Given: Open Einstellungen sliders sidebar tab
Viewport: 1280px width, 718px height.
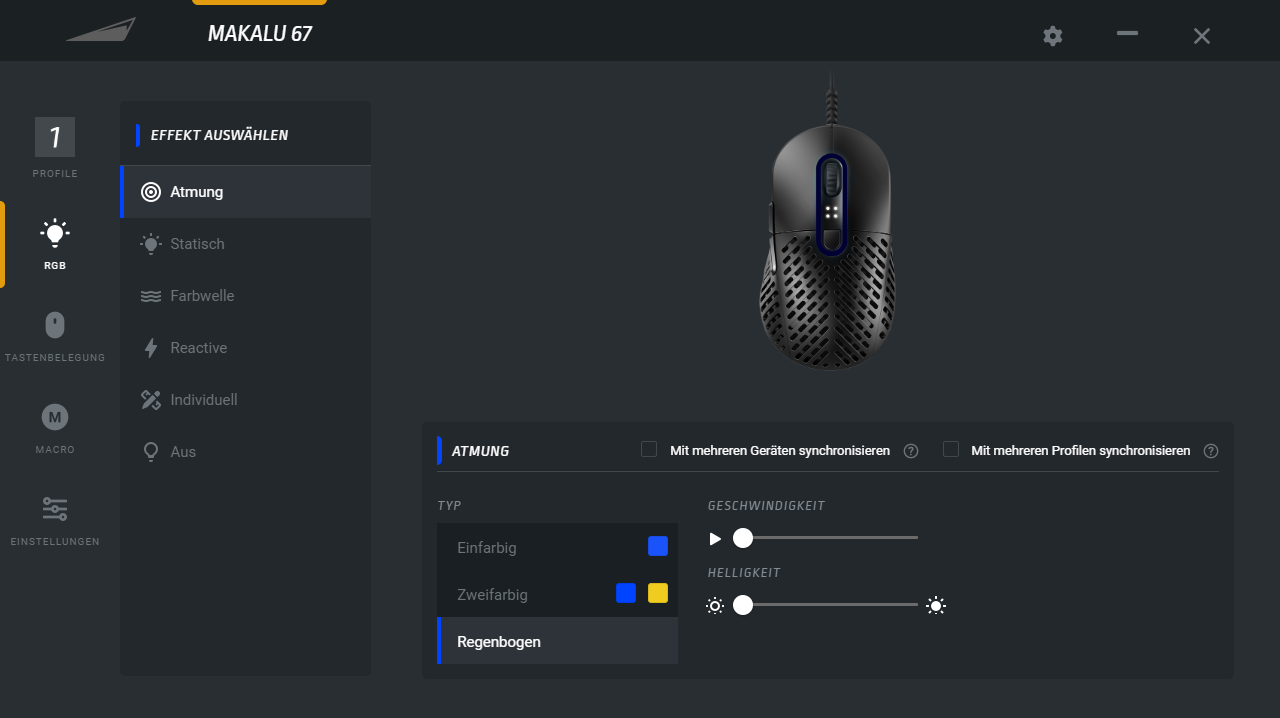Looking at the screenshot, I should click(x=55, y=520).
